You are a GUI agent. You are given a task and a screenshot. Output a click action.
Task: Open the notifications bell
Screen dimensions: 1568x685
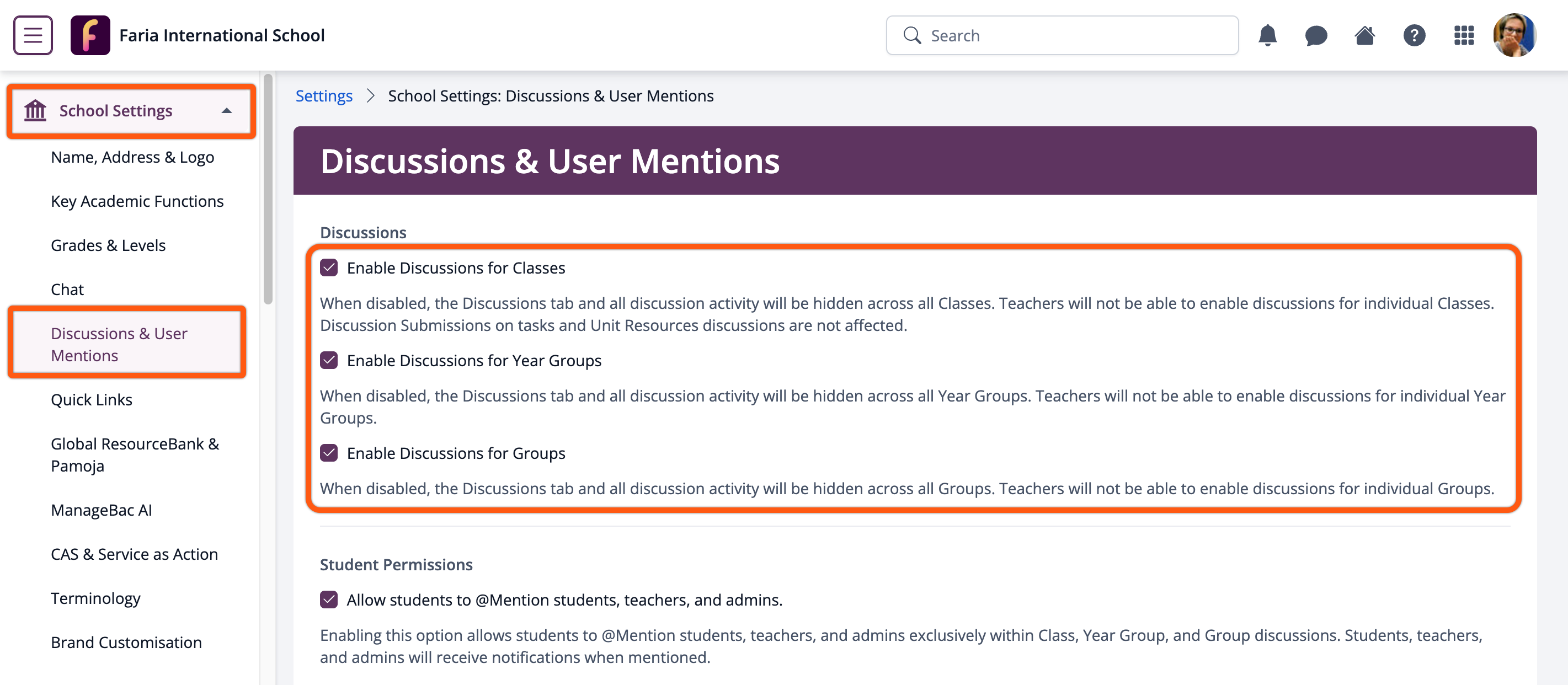(x=1267, y=35)
